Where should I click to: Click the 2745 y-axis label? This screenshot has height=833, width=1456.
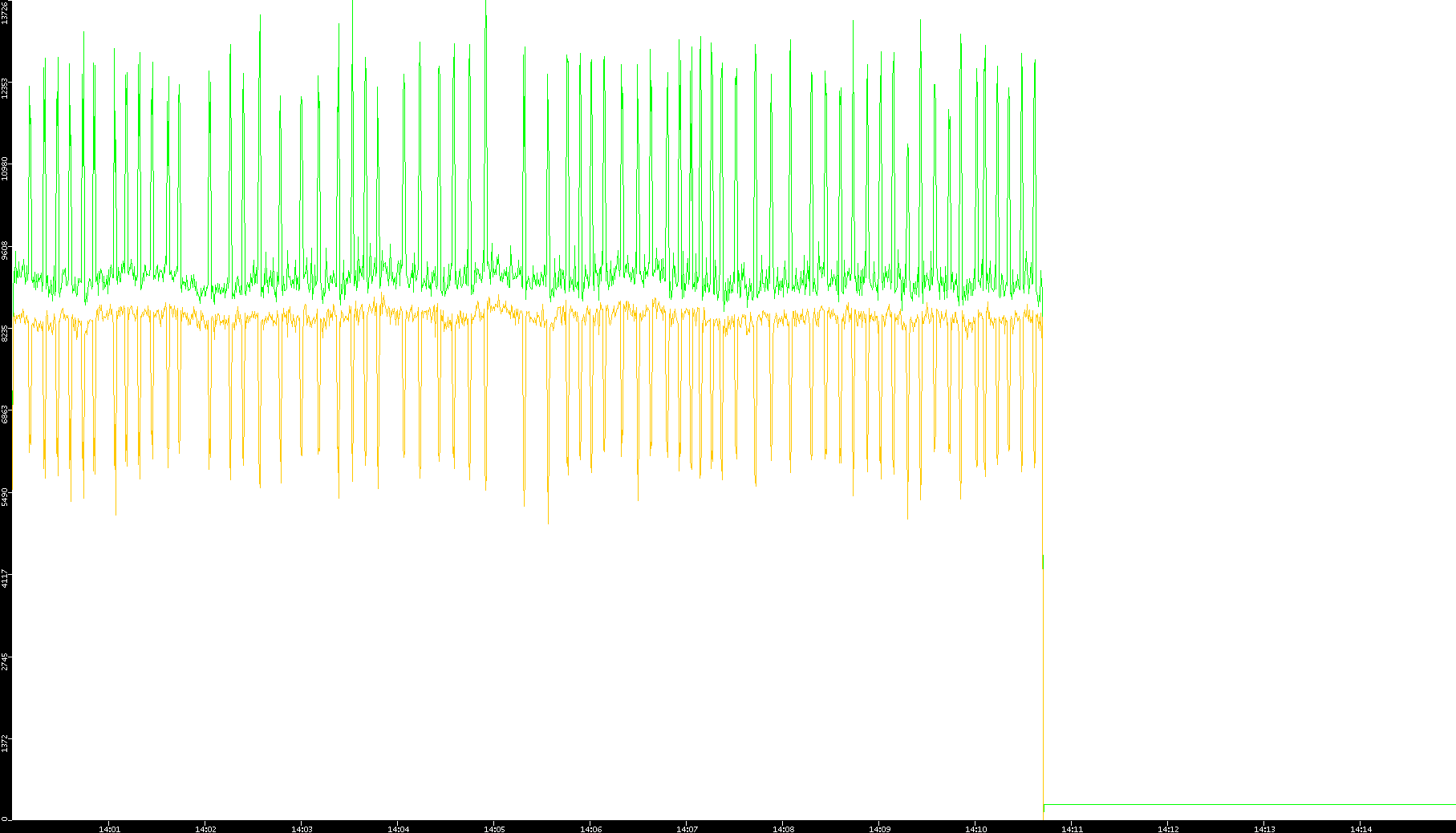point(5,661)
